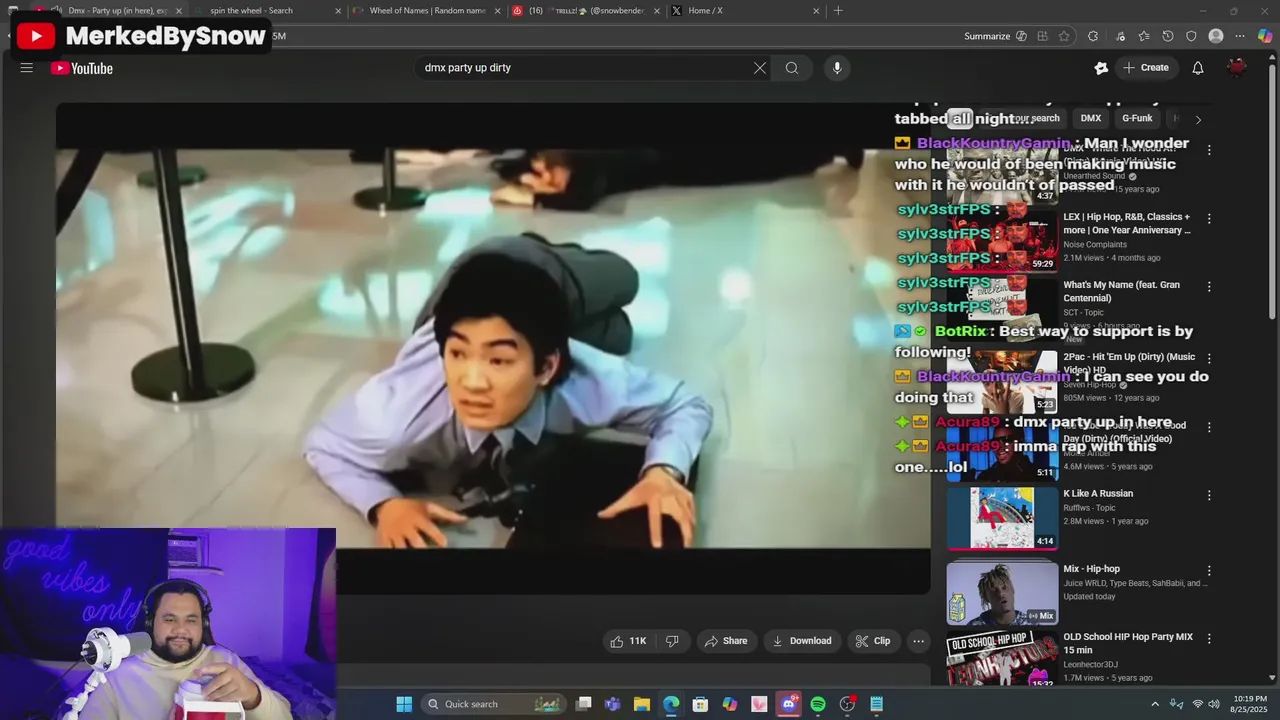
Task: Open options for What's My Name video
Action: [1209, 286]
